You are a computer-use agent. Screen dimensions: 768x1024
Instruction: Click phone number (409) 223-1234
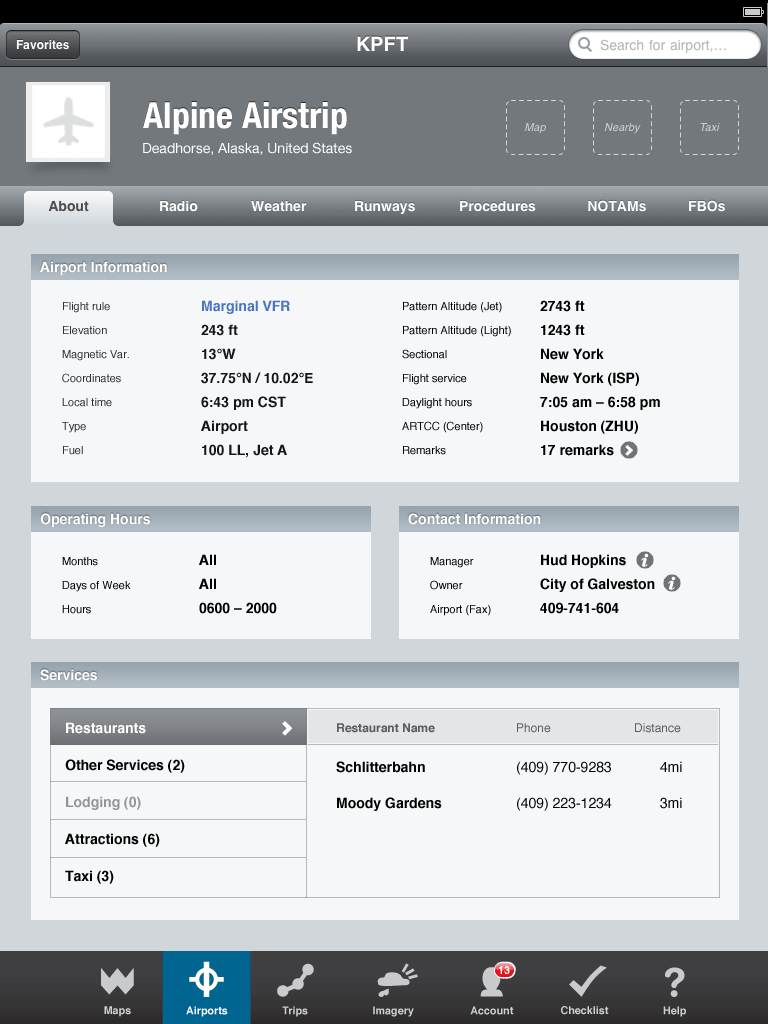tap(564, 803)
